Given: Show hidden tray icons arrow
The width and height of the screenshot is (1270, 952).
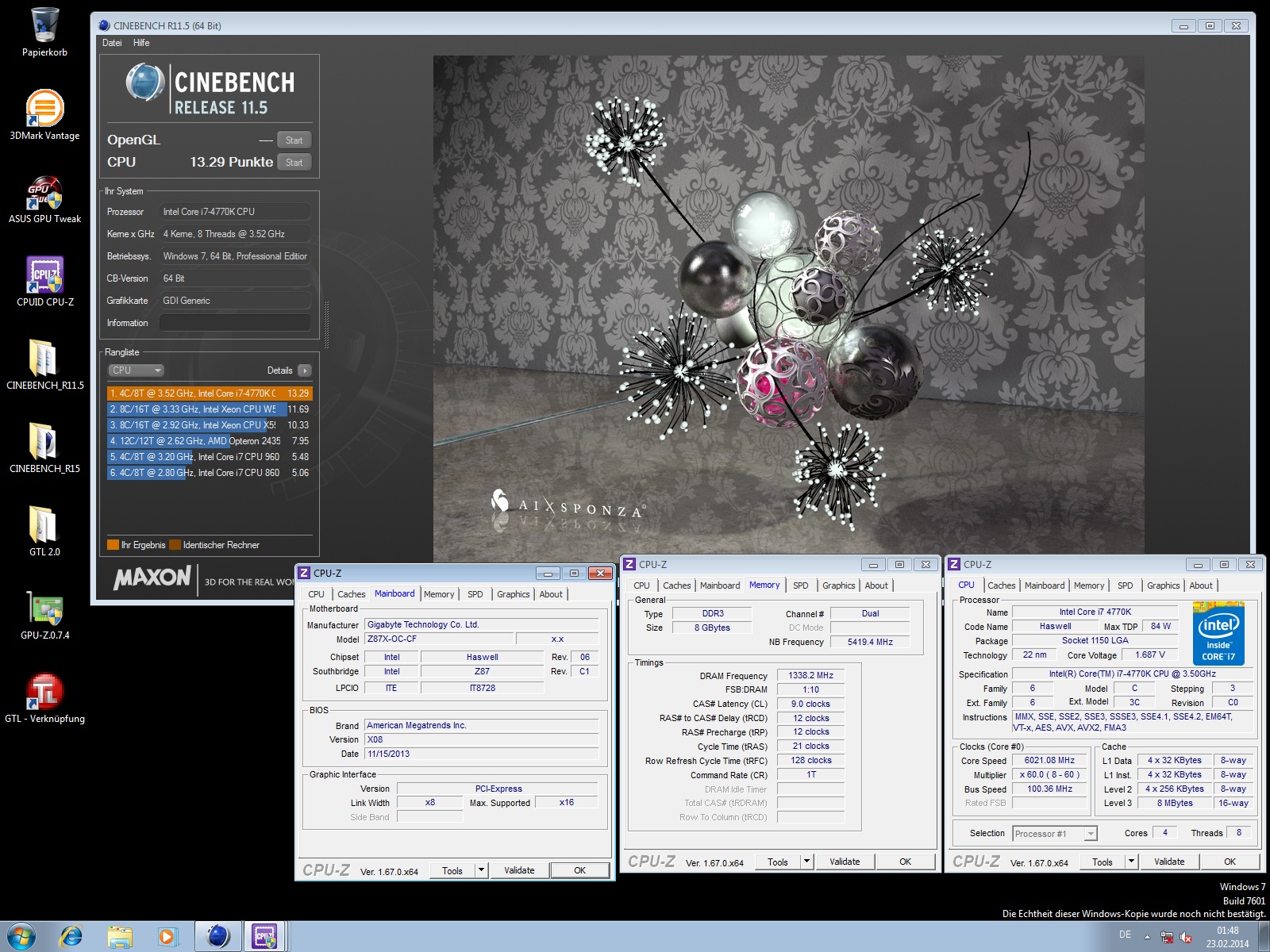Looking at the screenshot, I should (1147, 937).
